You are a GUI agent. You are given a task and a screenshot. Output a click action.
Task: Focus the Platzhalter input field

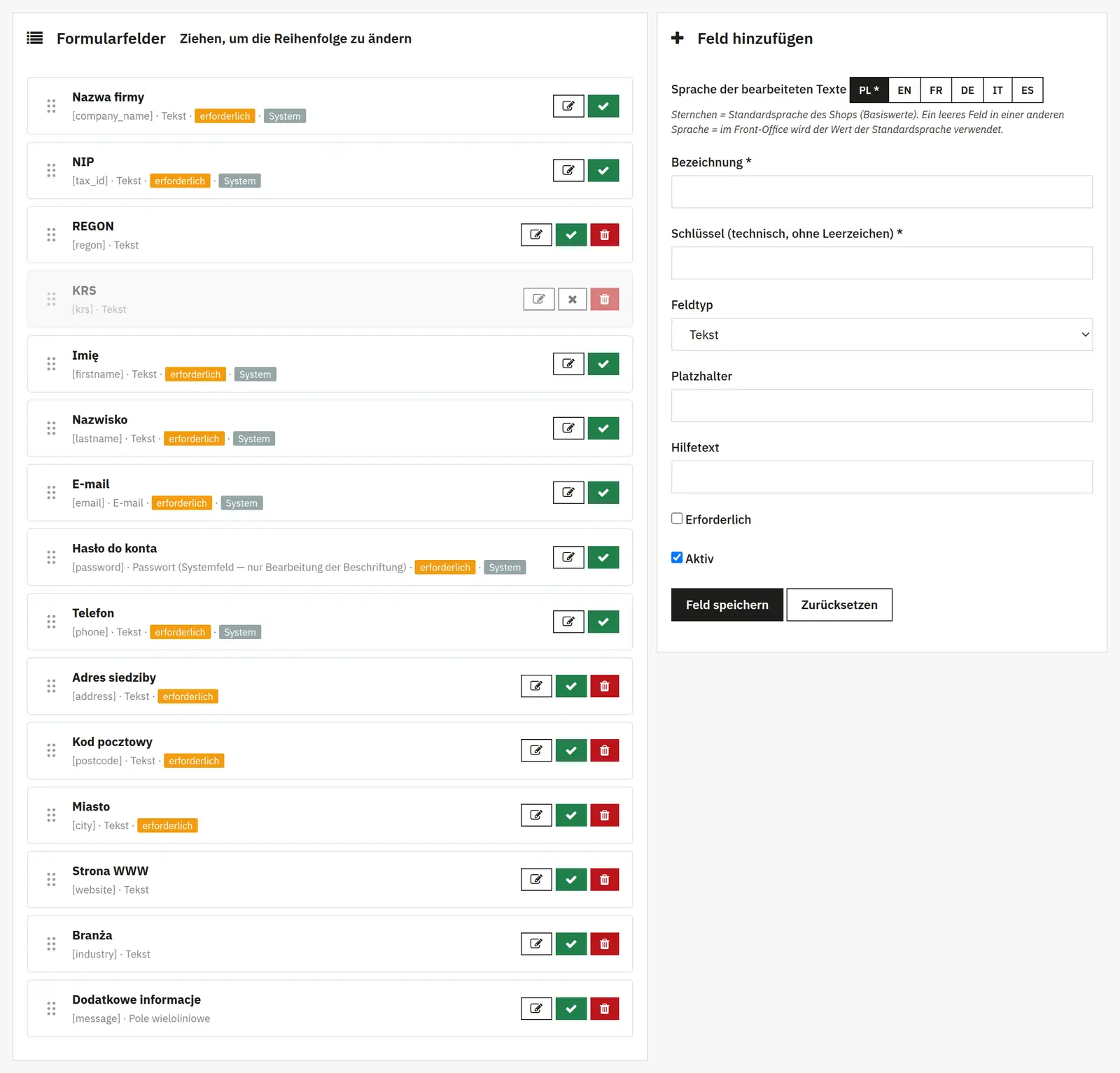point(882,406)
